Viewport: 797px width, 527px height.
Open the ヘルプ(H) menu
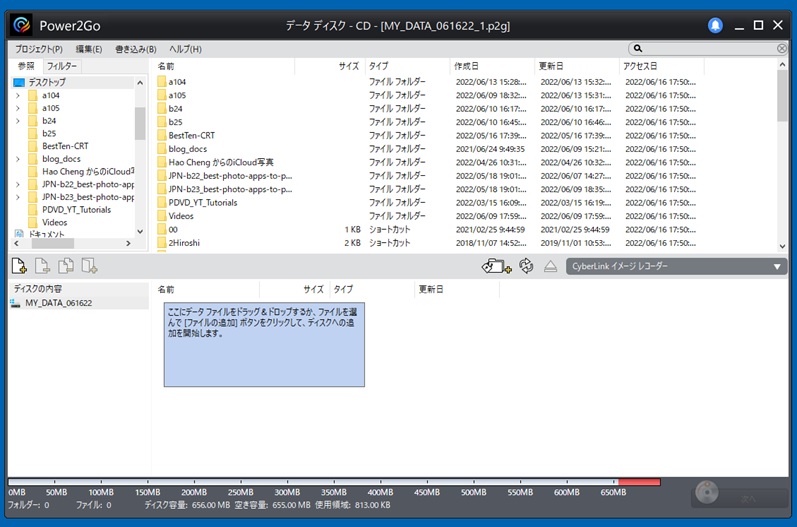[x=185, y=49]
